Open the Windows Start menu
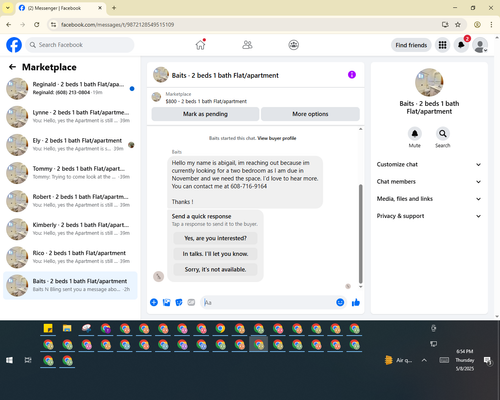Viewport: 500px width, 400px height. coord(9,360)
